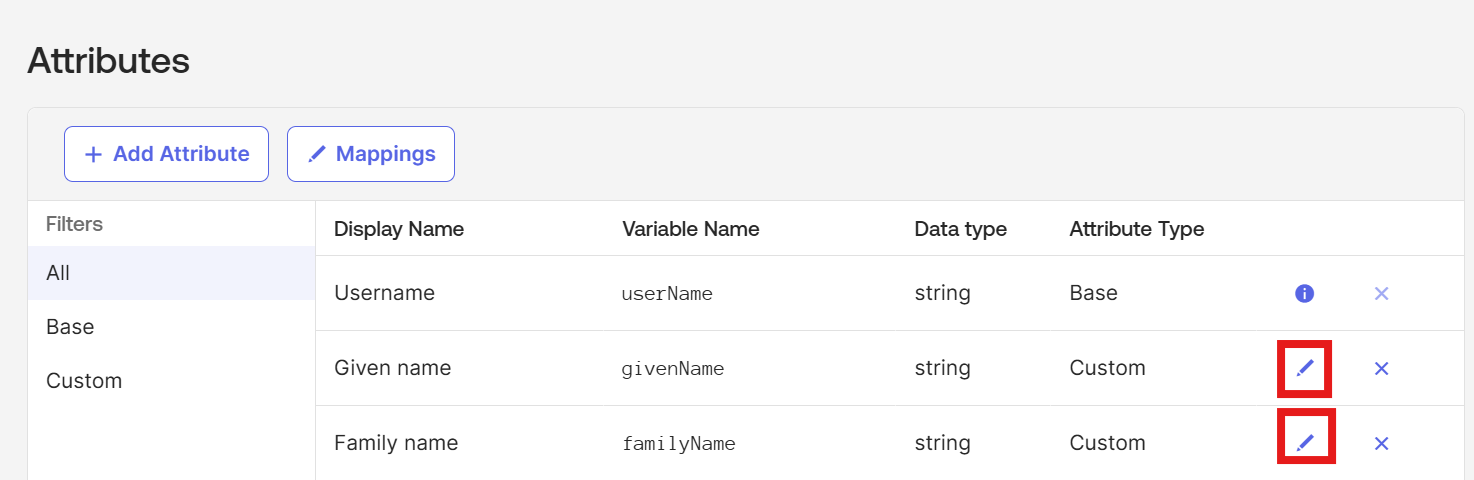
Task: Delete the Given name attribute
Action: [1381, 368]
